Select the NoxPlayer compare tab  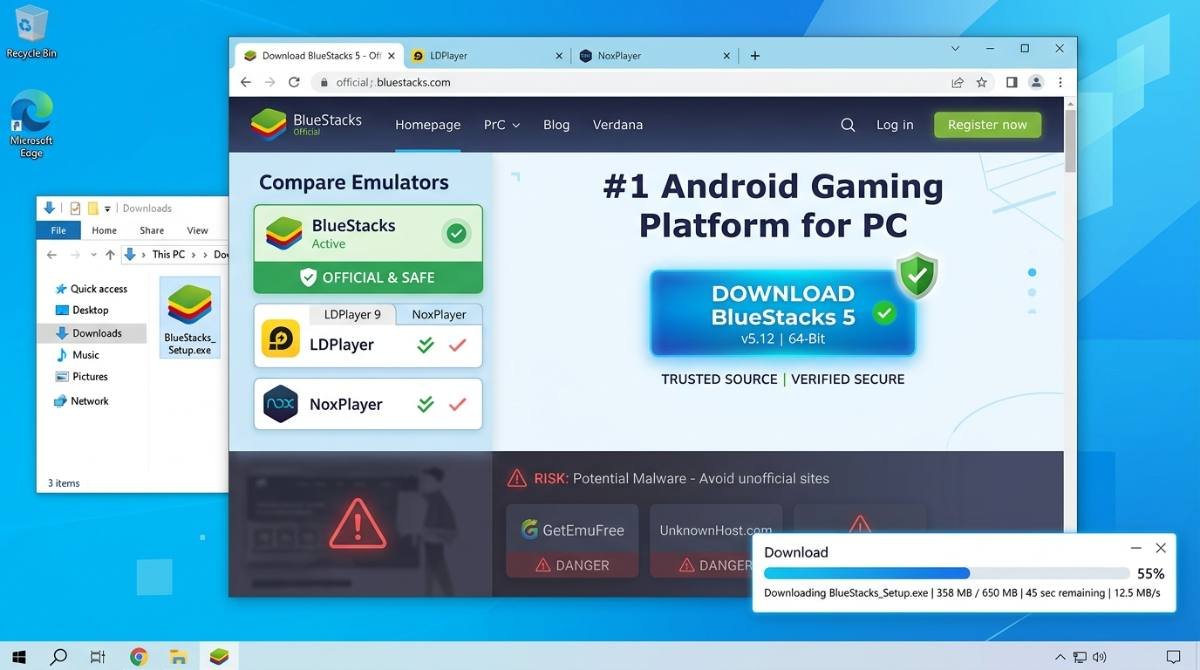point(439,314)
